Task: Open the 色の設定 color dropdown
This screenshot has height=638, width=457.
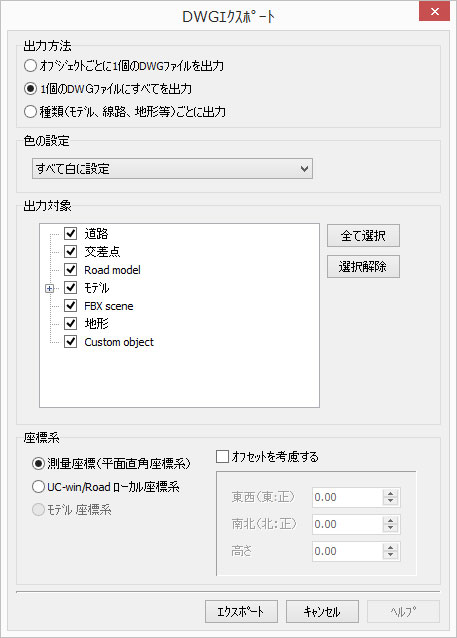Action: (x=172, y=168)
